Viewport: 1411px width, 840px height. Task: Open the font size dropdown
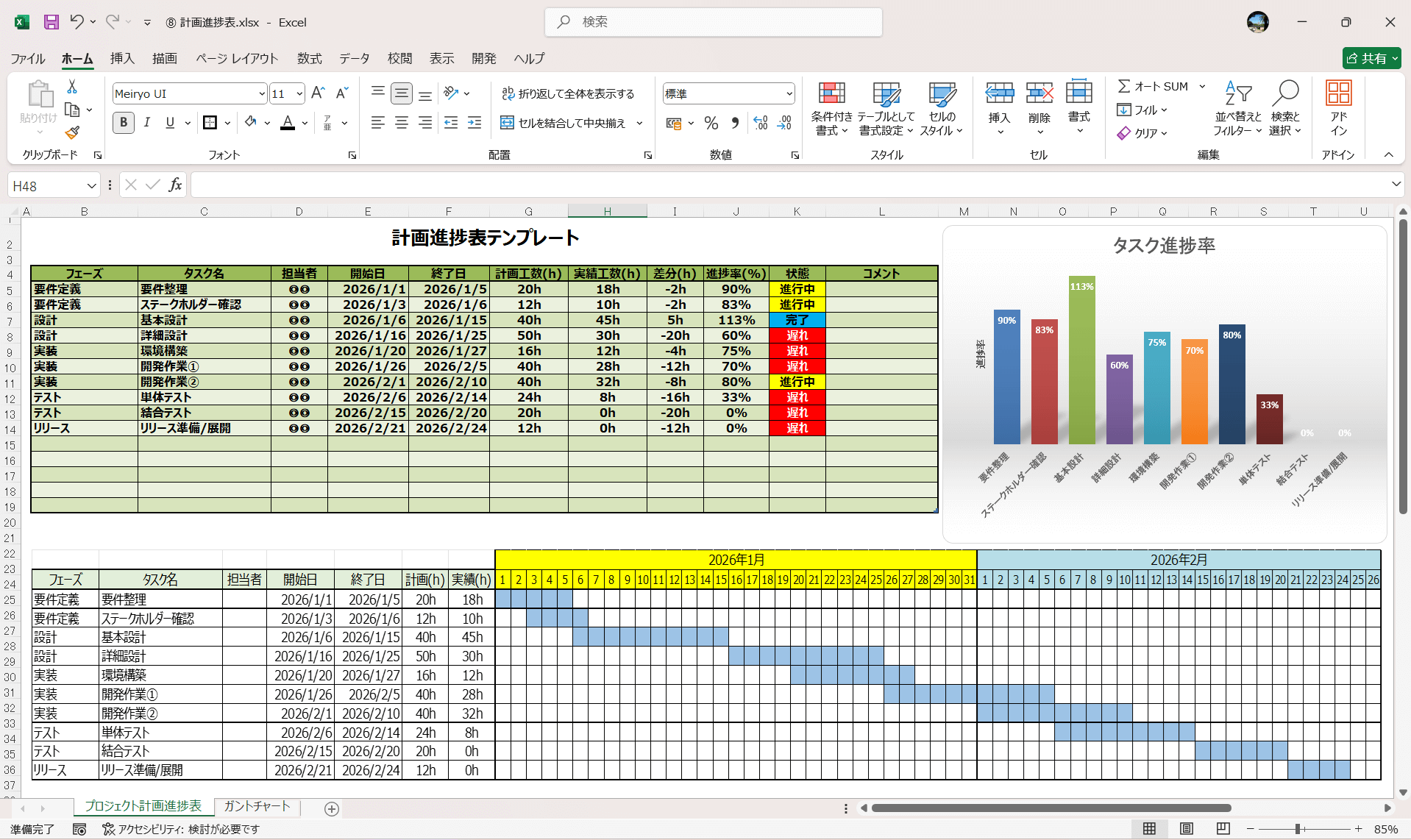coord(298,93)
